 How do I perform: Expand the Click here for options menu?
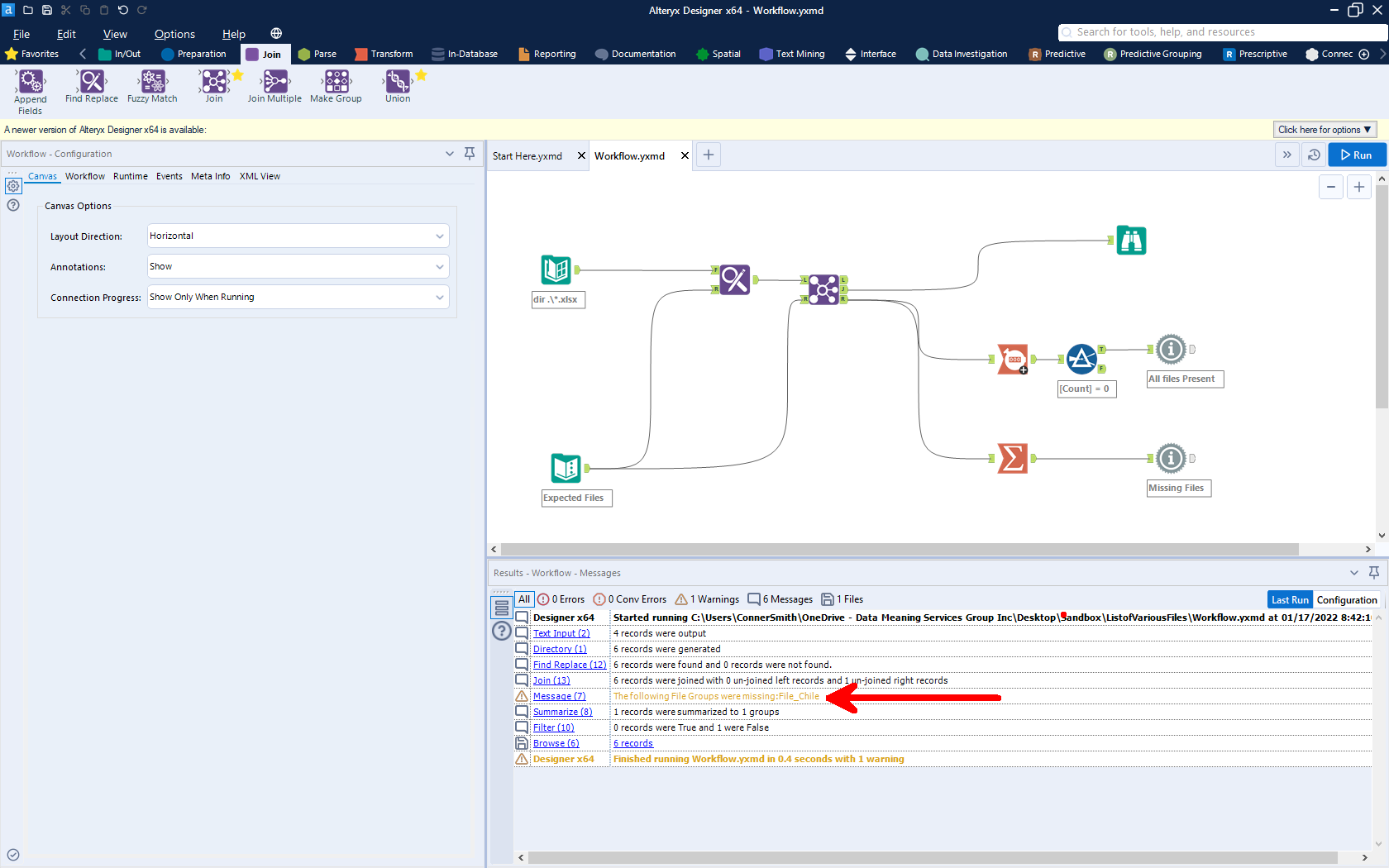click(x=1324, y=129)
